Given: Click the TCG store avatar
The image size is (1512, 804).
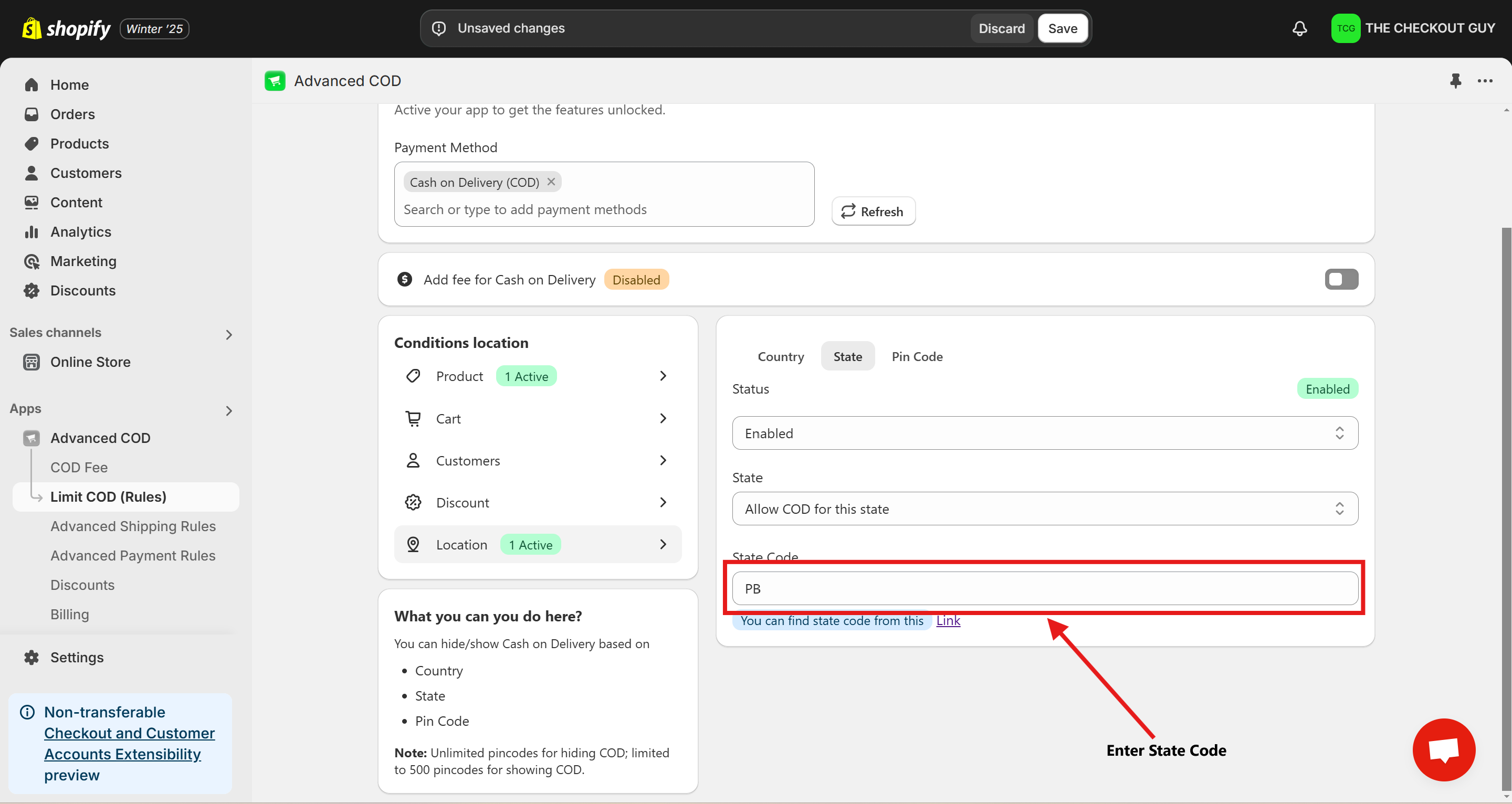Looking at the screenshot, I should [x=1345, y=28].
